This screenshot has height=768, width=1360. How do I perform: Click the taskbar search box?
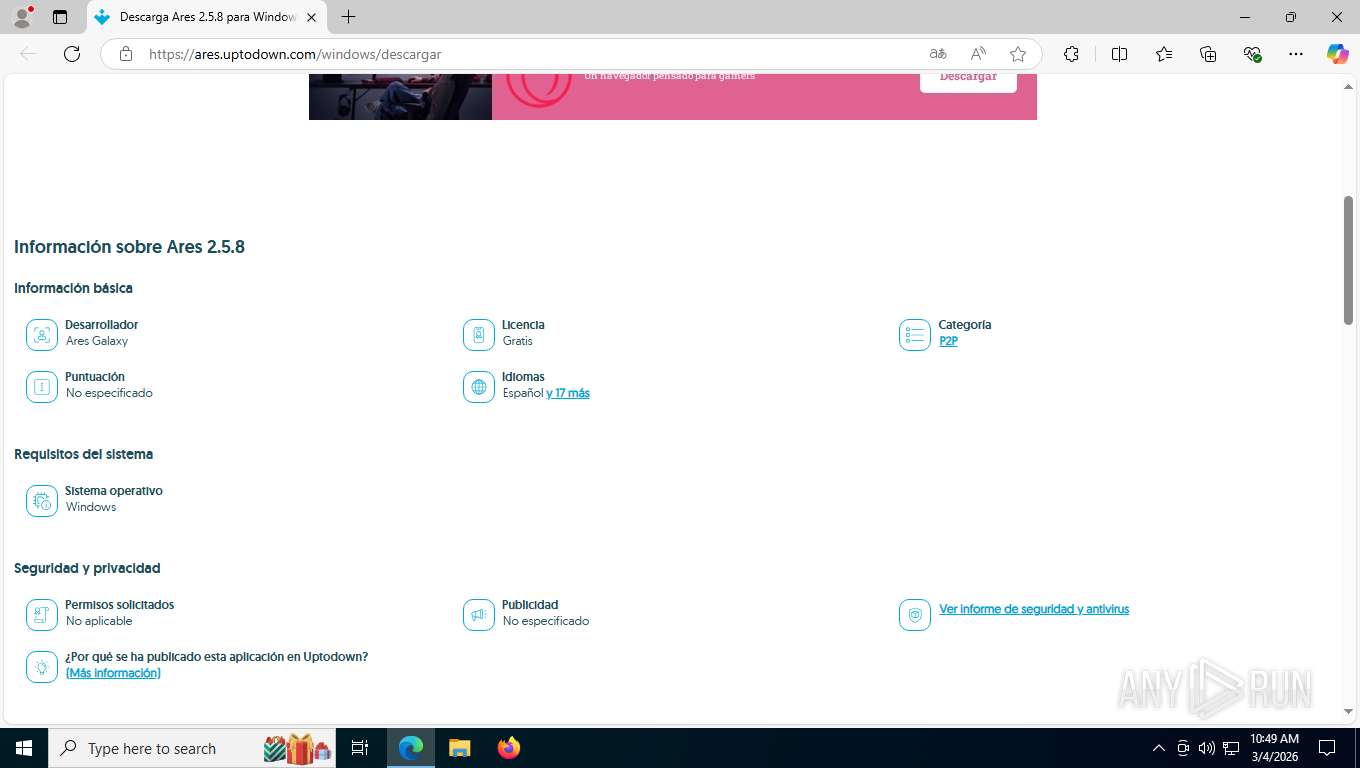192,748
